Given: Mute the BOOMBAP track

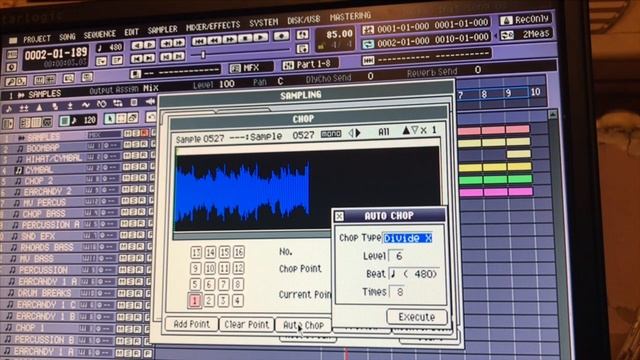Looking at the screenshot, I should click(x=128, y=144).
